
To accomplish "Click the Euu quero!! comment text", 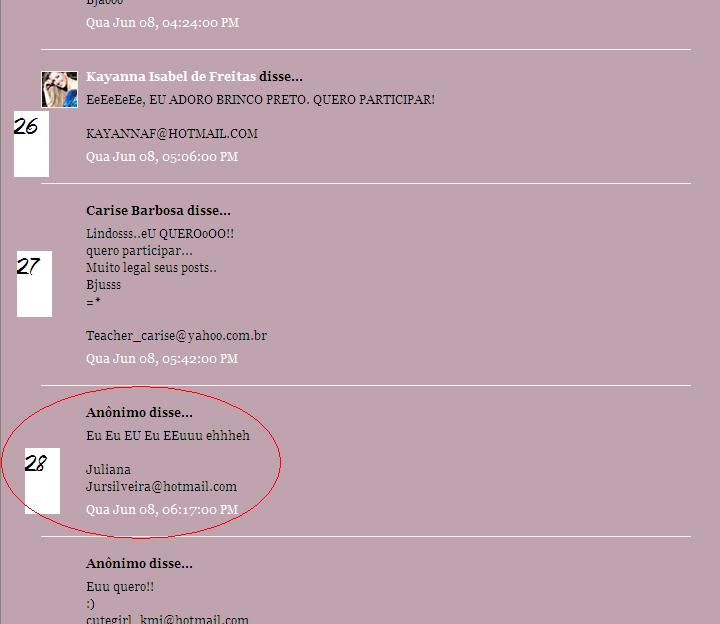I will pos(120,587).
